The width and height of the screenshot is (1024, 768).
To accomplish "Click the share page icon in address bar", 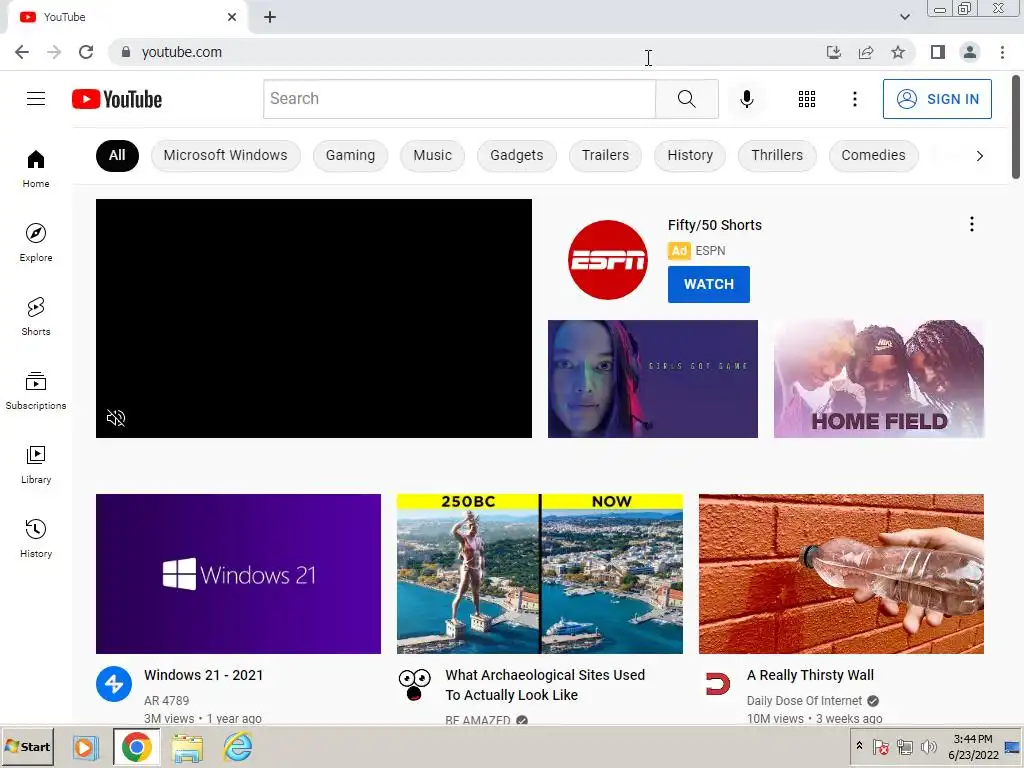I will click(866, 52).
